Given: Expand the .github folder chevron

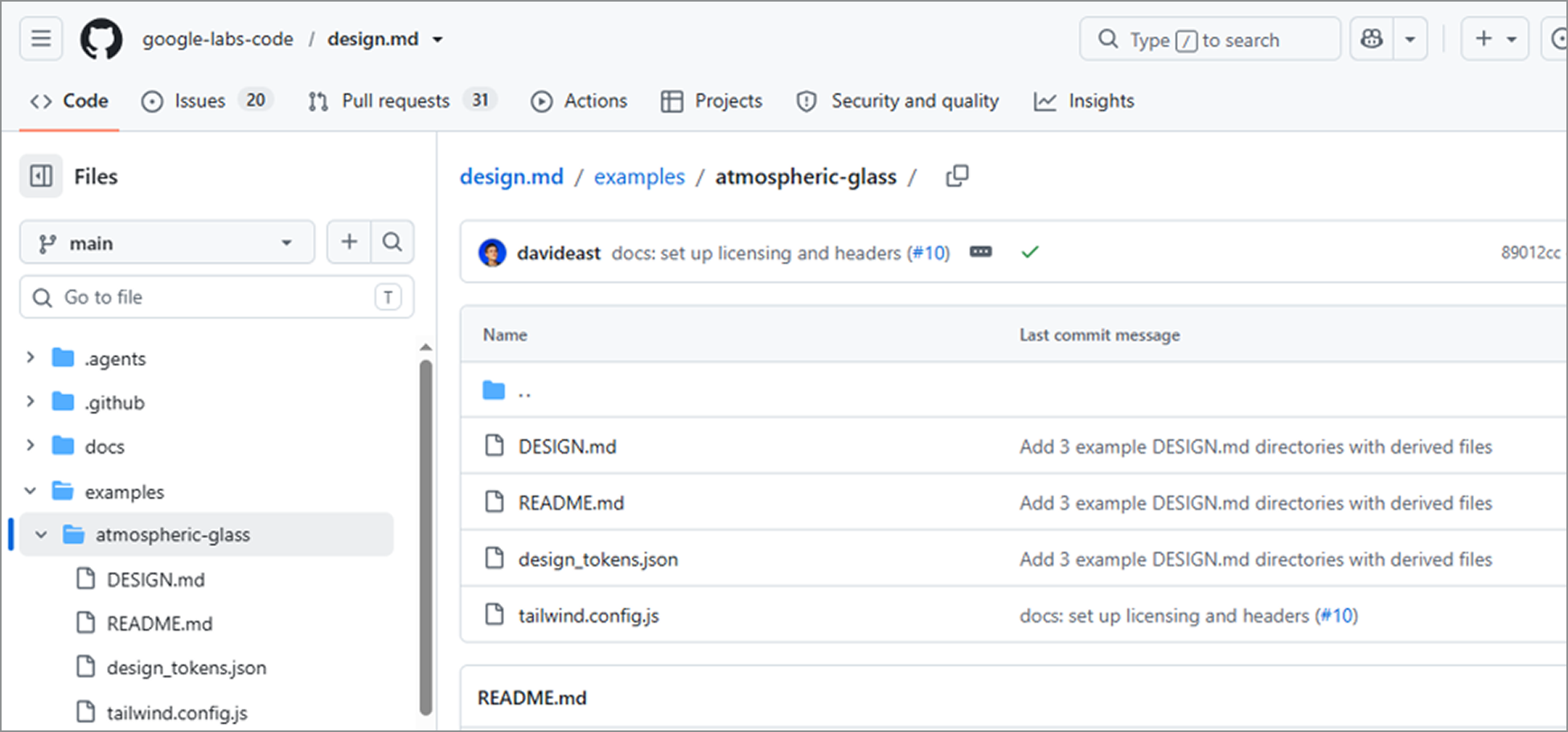Looking at the screenshot, I should point(31,401).
